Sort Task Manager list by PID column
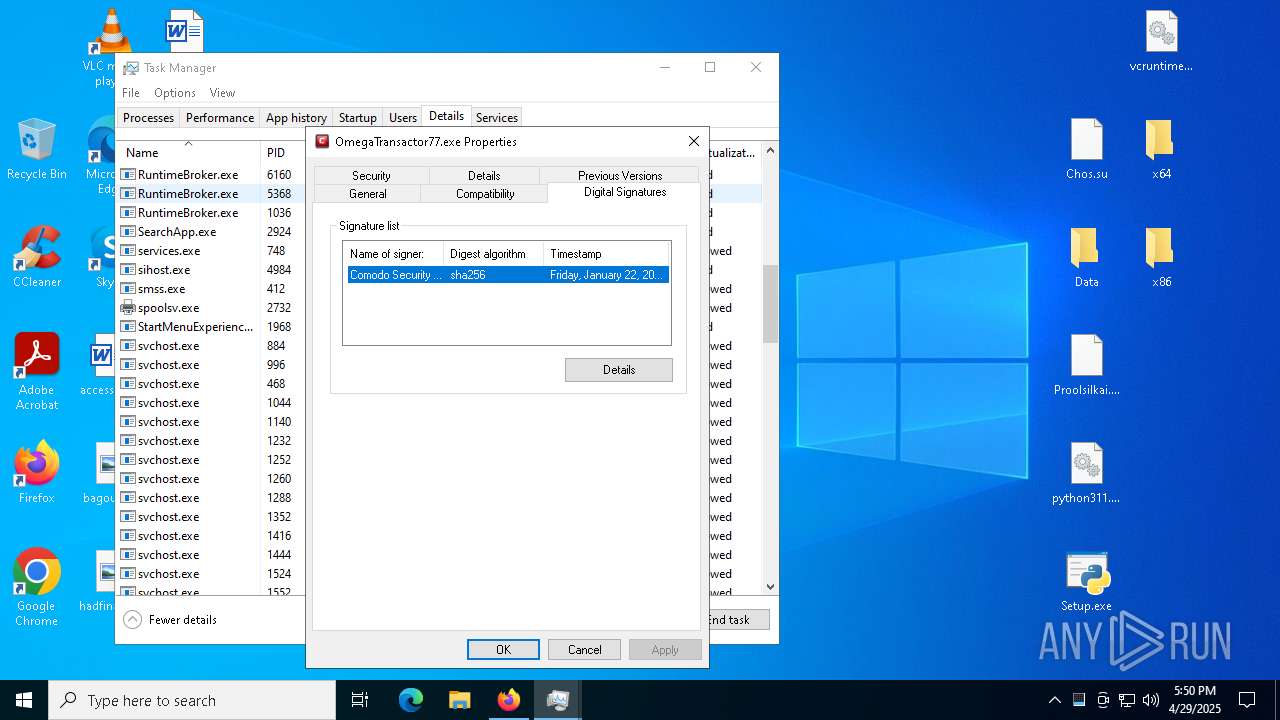Viewport: 1280px width, 720px height. point(283,152)
